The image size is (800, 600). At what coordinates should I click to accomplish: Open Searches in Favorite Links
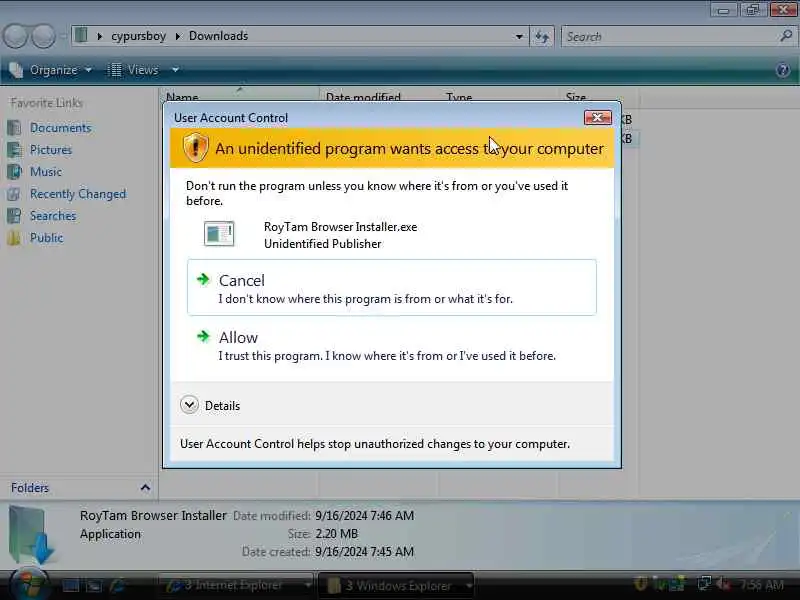click(x=53, y=216)
